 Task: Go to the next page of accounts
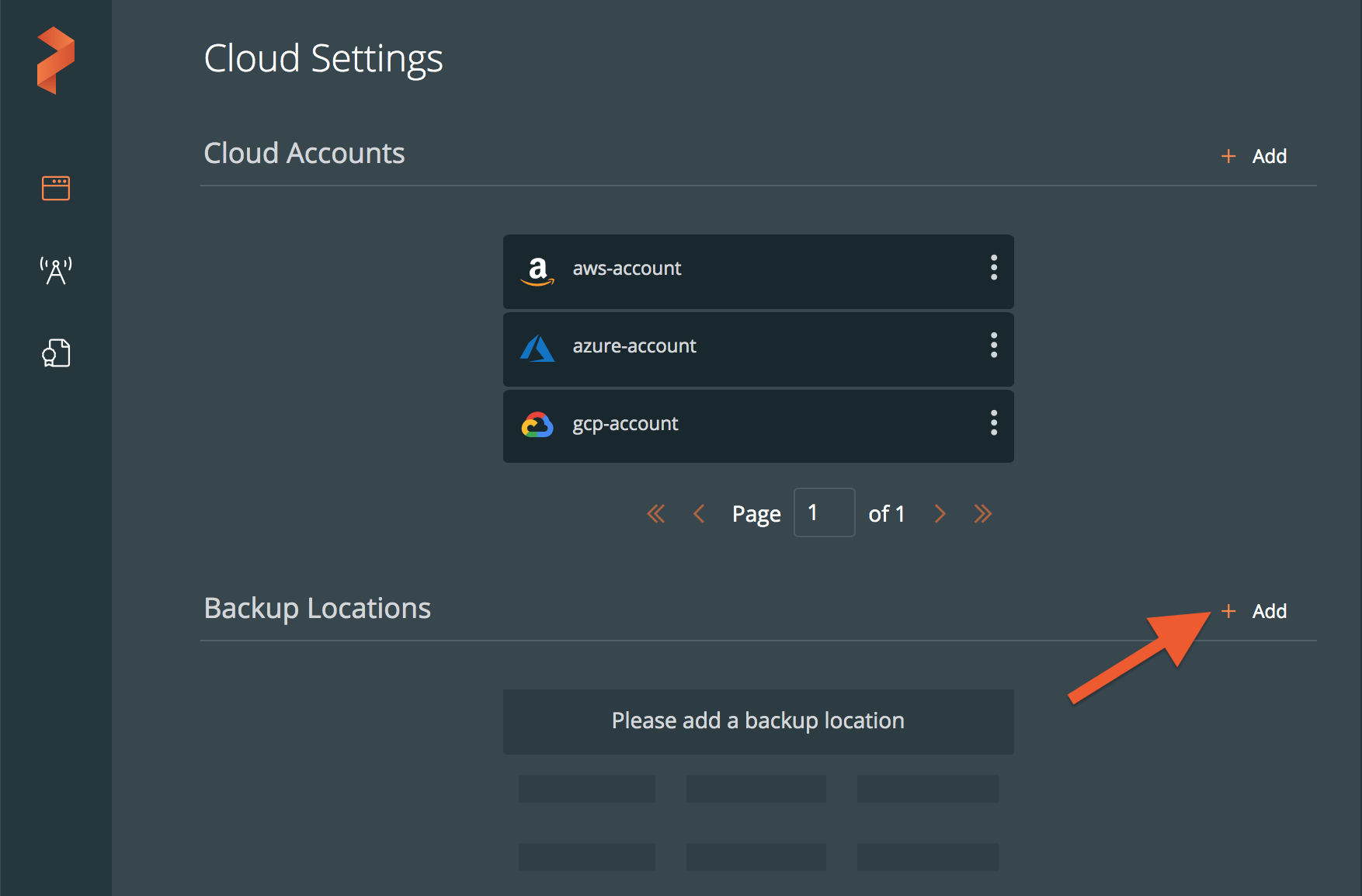(x=940, y=514)
